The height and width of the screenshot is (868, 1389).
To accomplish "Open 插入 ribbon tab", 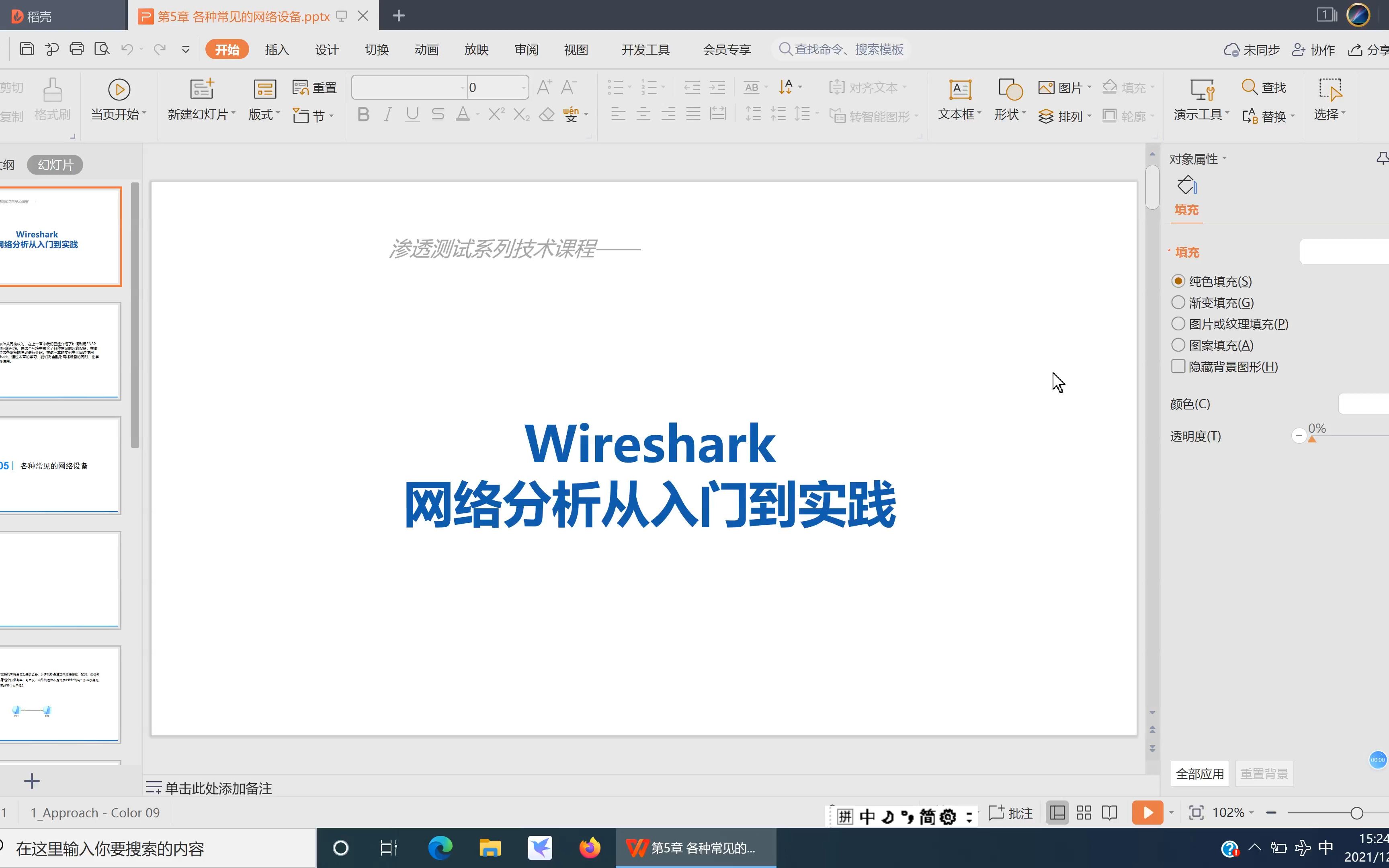I will 277,49.
